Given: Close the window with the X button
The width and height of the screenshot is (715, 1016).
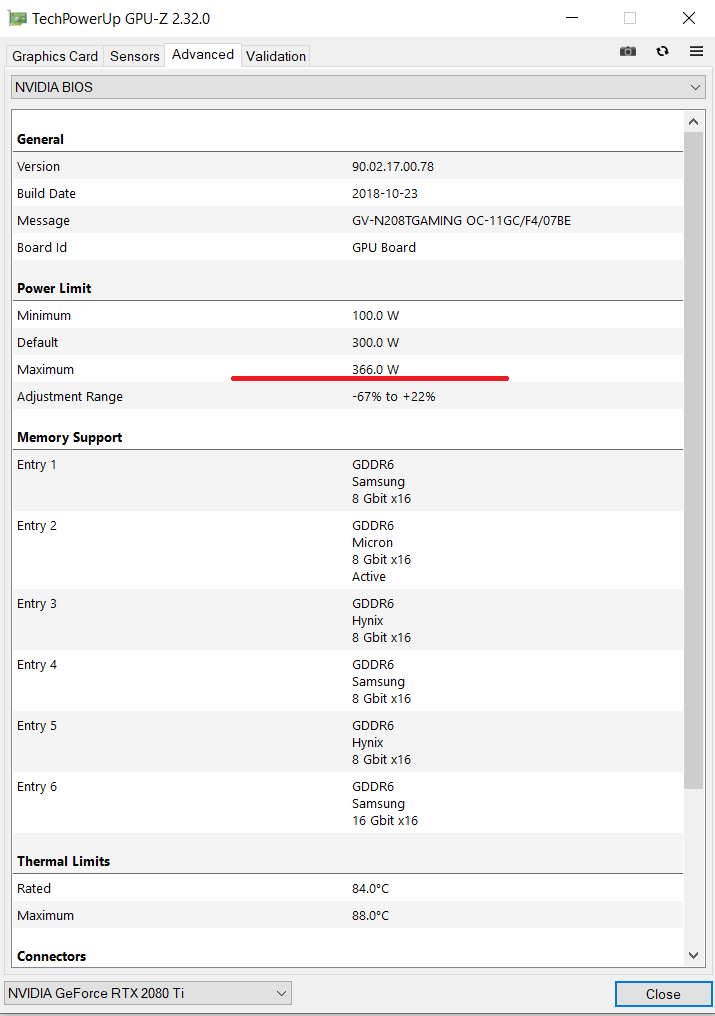Looking at the screenshot, I should [x=688, y=17].
